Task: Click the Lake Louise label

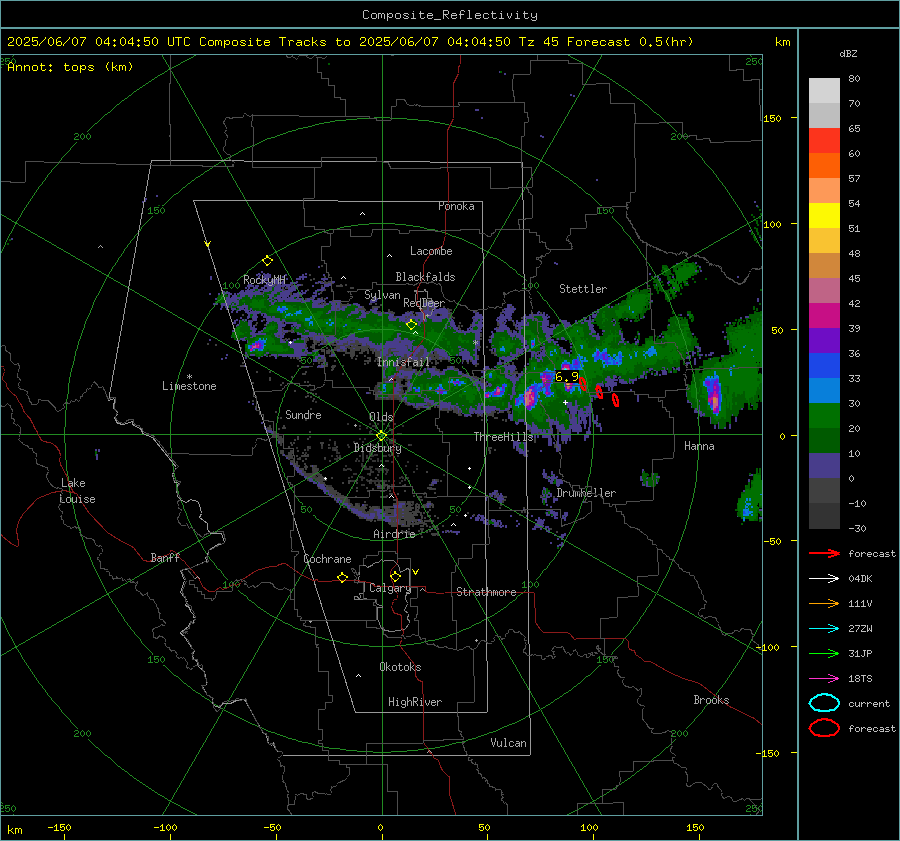Action: pos(77,491)
